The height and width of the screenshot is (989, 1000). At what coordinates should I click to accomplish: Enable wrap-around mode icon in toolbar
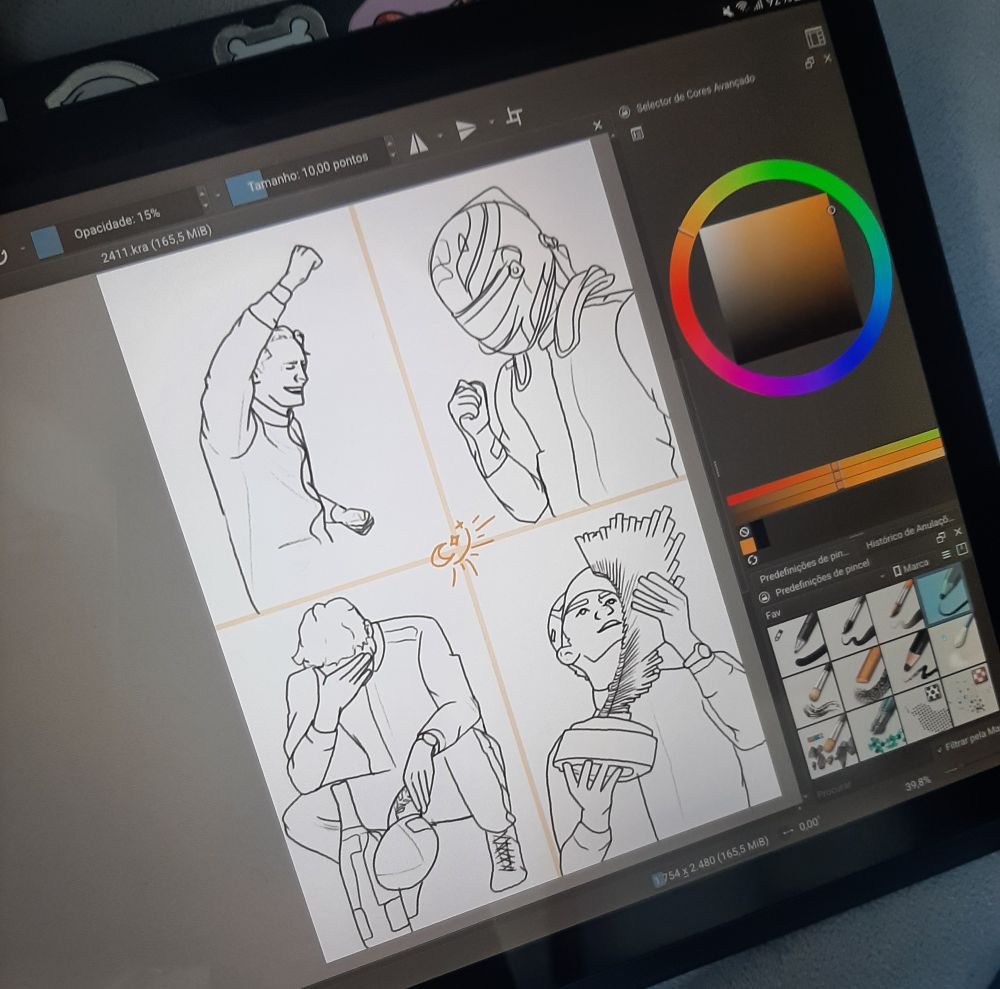(515, 116)
